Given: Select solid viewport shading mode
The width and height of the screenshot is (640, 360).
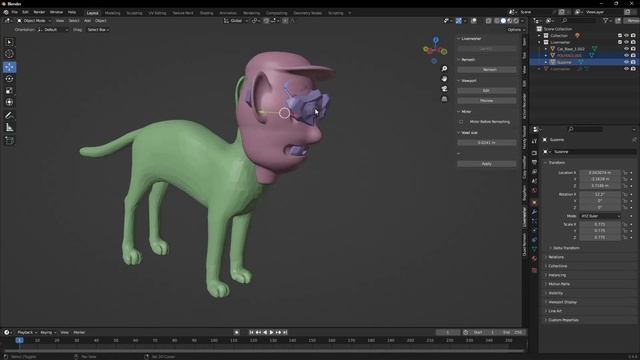Looking at the screenshot, I should point(503,21).
